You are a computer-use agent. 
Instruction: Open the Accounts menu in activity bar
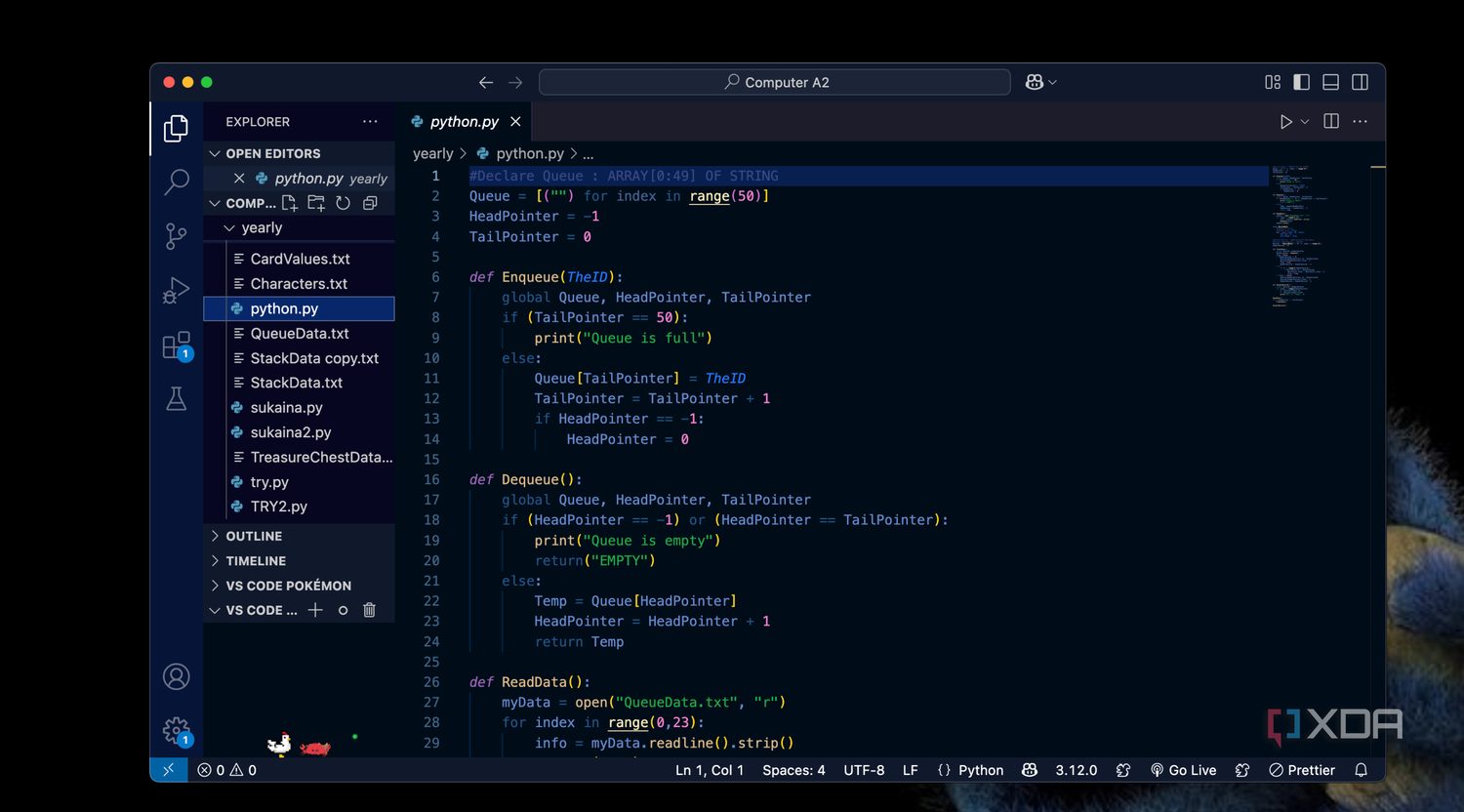[x=177, y=676]
